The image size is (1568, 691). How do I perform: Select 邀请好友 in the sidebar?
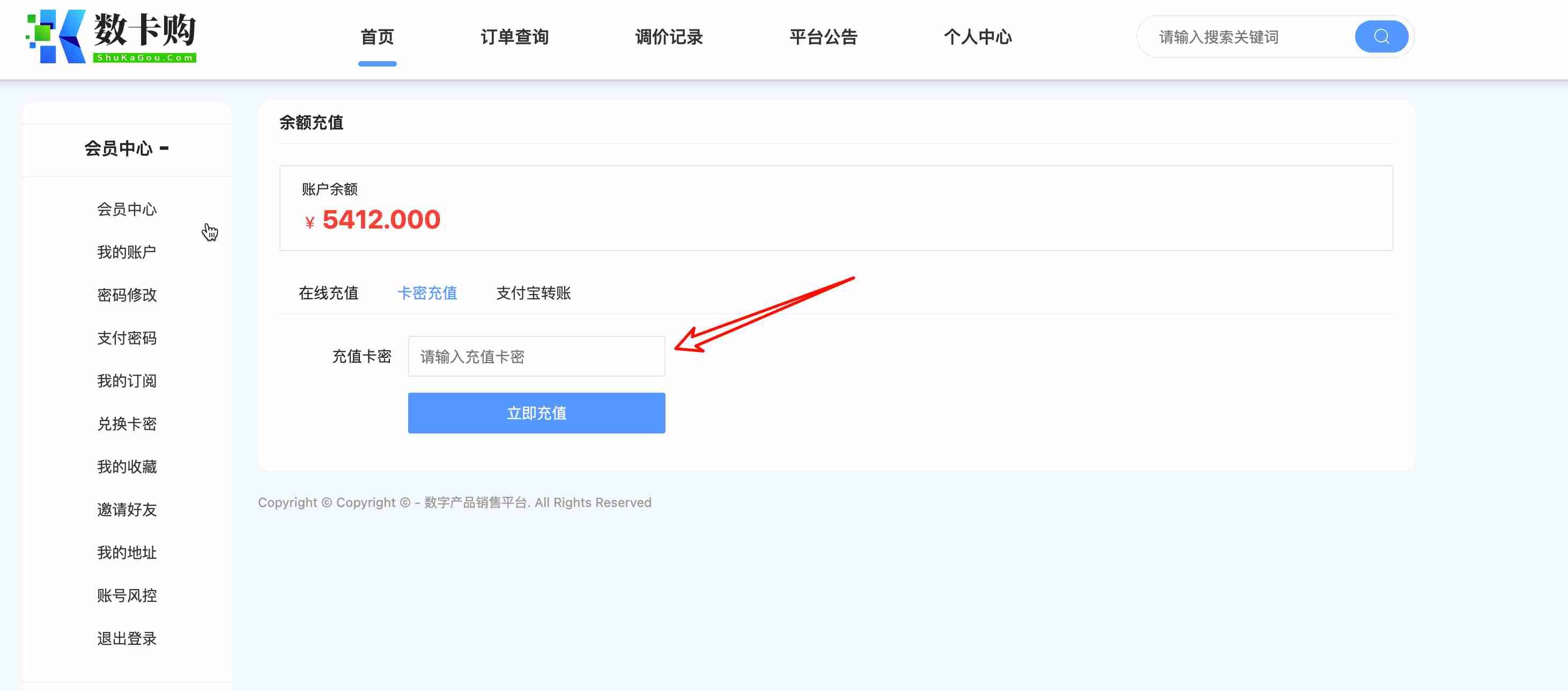click(127, 510)
